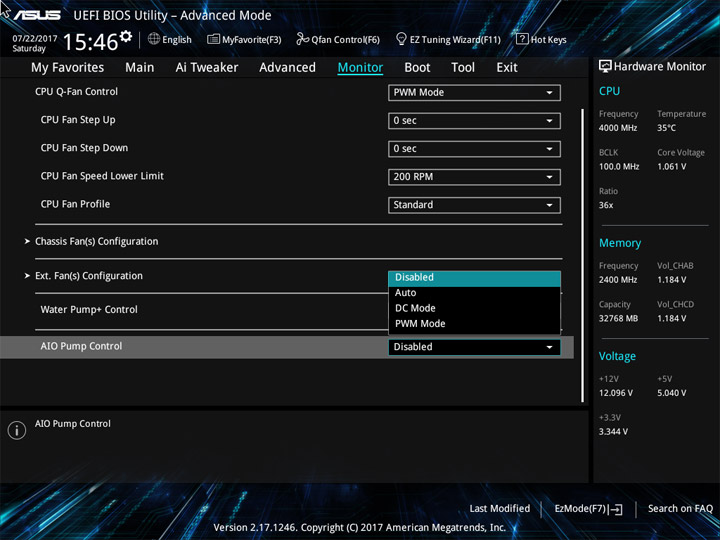Click the CPU temperature 35°C value
The width and height of the screenshot is (720, 540).
tap(666, 128)
